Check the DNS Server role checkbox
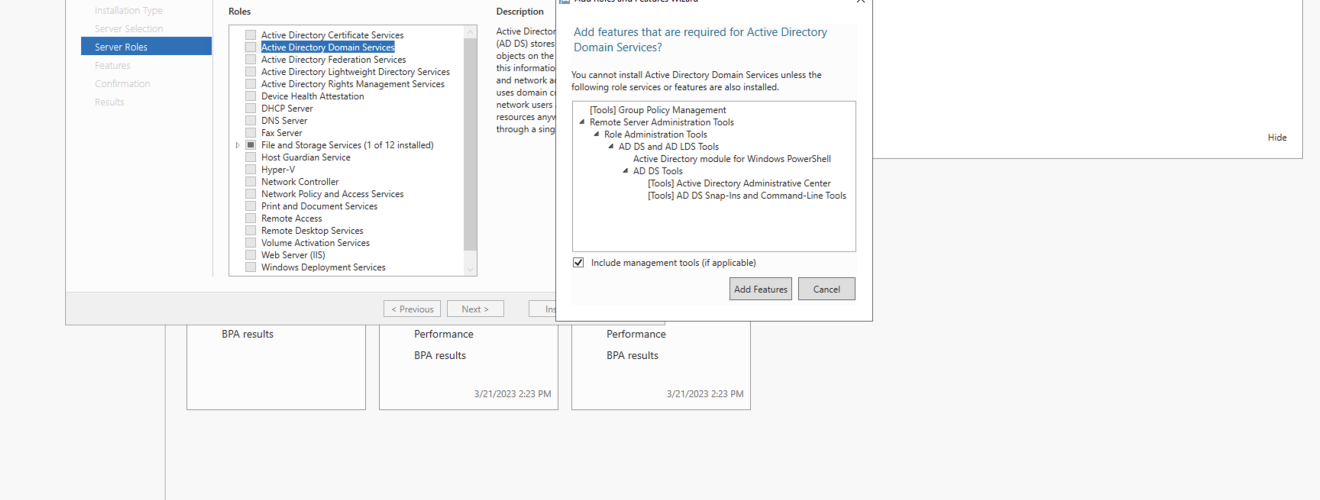Viewport: 1320px width, 500px height. point(251,120)
